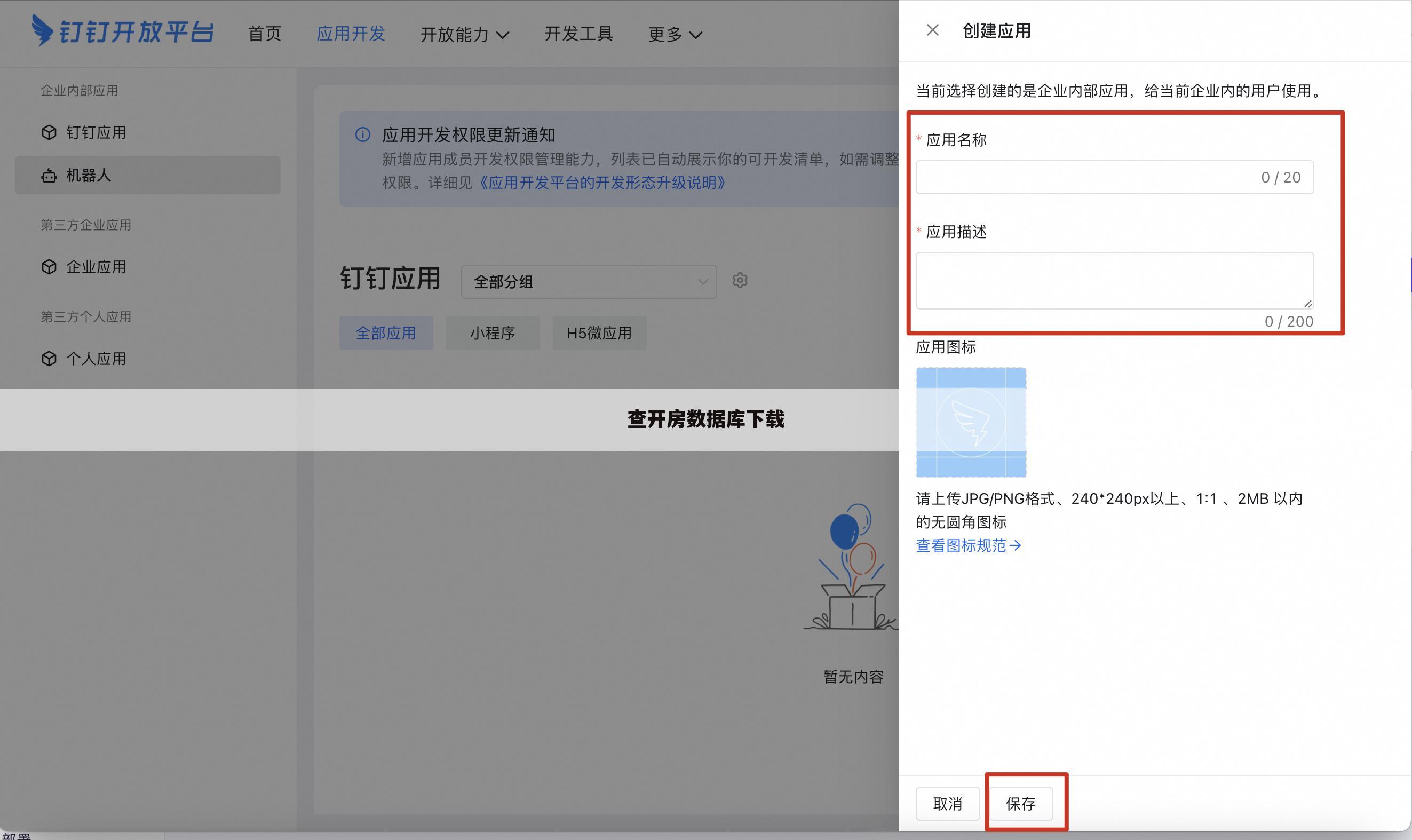Click the 应用名称 input field

1114,177
